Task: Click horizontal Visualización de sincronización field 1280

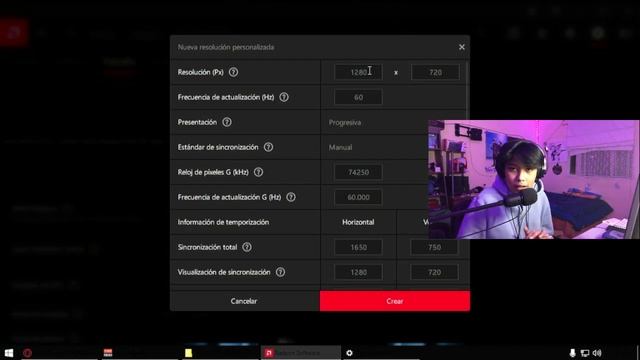Action: [x=358, y=272]
